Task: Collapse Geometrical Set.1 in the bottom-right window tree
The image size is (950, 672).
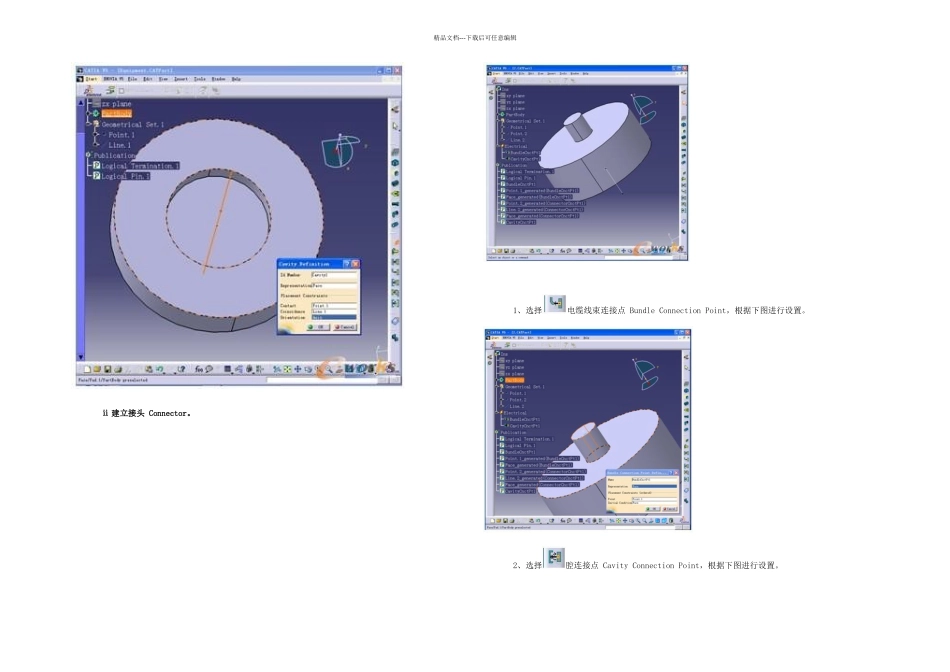Action: [x=496, y=387]
